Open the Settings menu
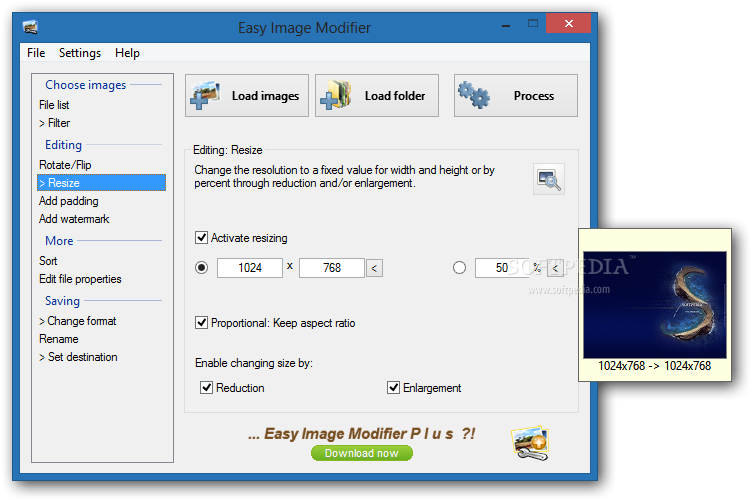752x501 pixels. [x=80, y=53]
